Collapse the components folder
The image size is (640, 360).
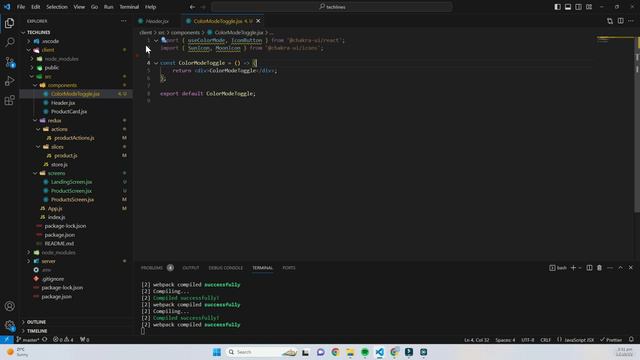pyautogui.click(x=36, y=85)
